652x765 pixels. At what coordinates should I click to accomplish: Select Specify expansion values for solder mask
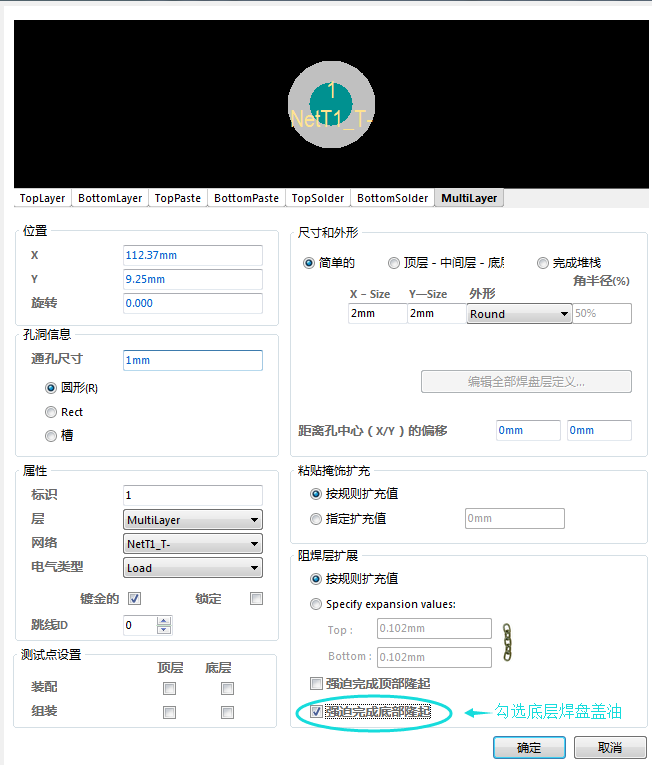click(317, 604)
